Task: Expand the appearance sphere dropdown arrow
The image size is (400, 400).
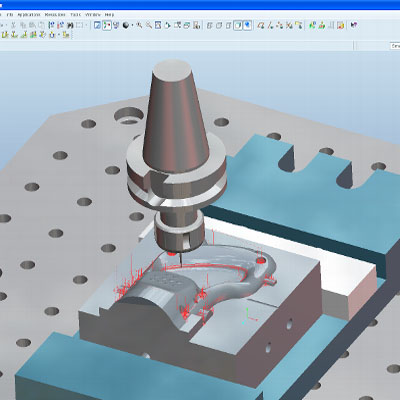Action: pyautogui.click(x=132, y=25)
